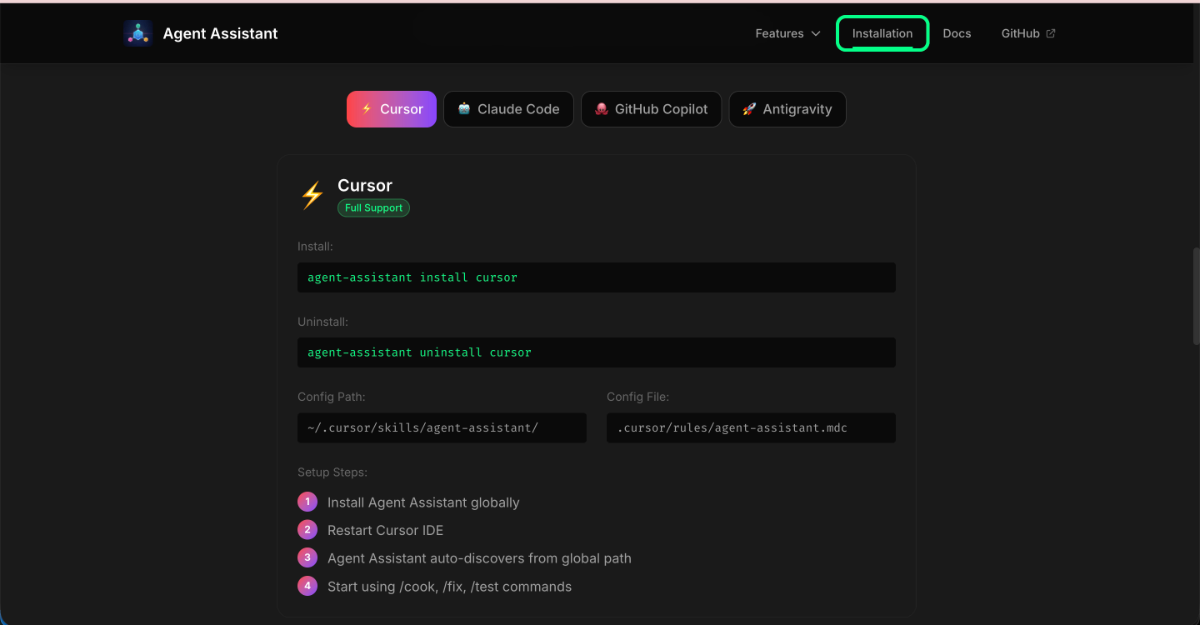Click the GitHub link
The height and width of the screenshot is (625, 1200).
click(x=1021, y=33)
